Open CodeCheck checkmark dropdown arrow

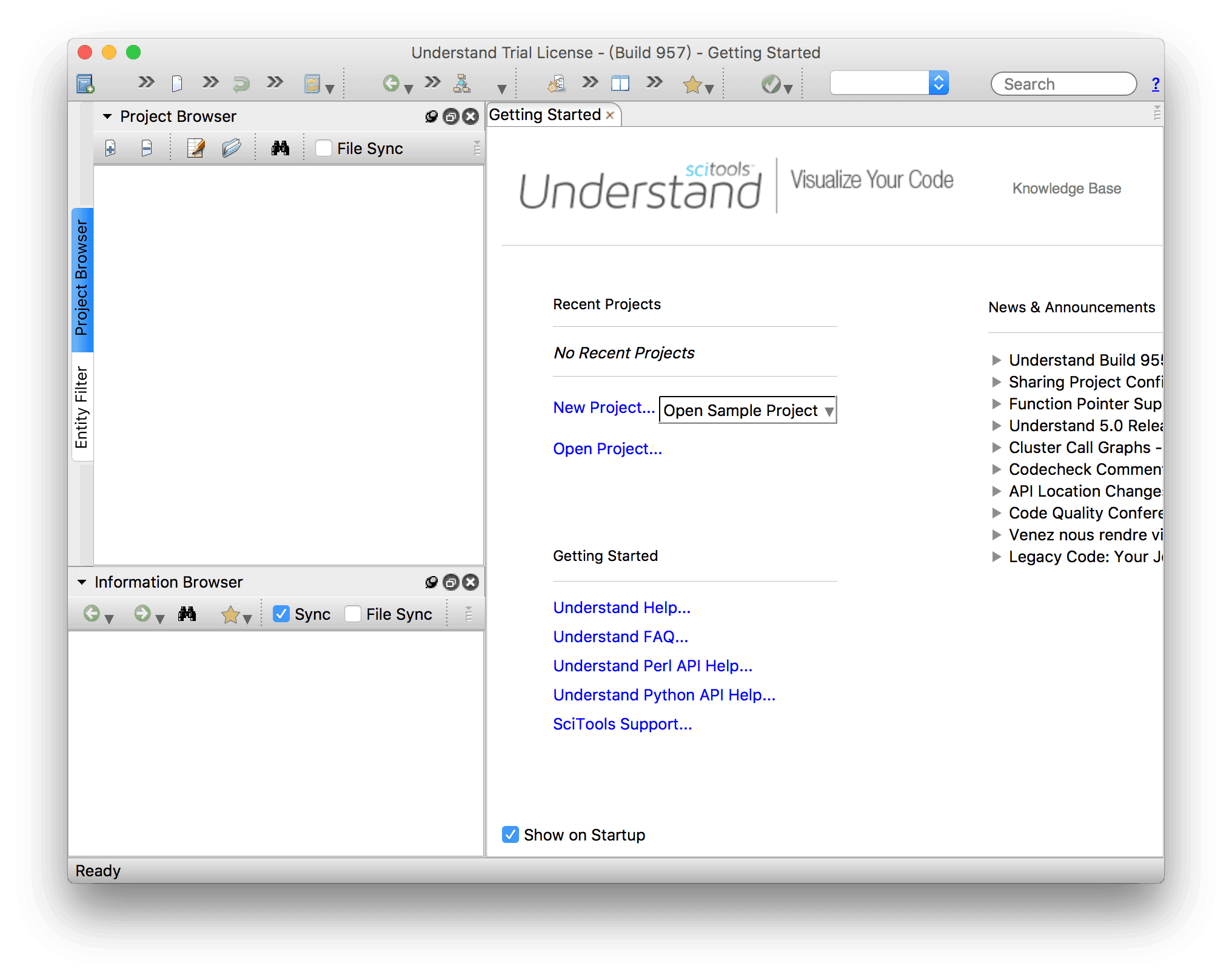(788, 89)
